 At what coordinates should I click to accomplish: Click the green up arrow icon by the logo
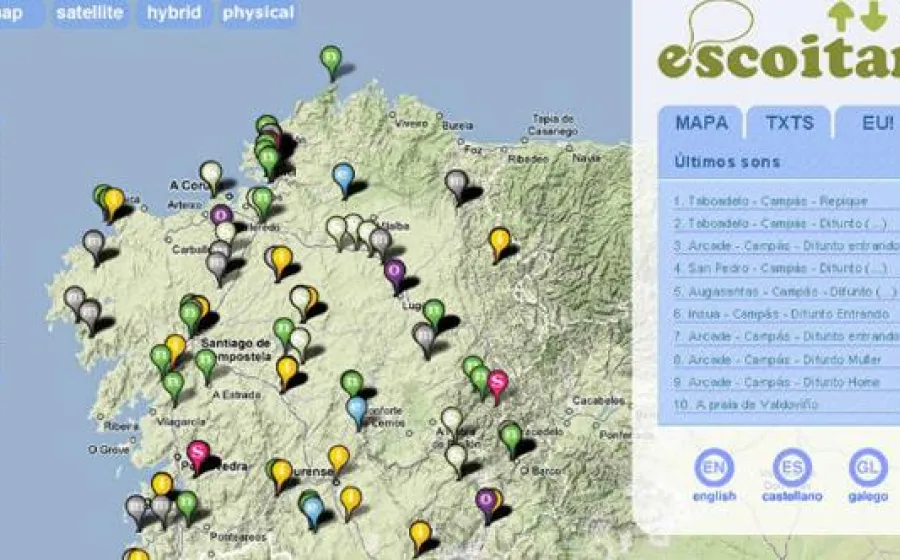click(841, 16)
